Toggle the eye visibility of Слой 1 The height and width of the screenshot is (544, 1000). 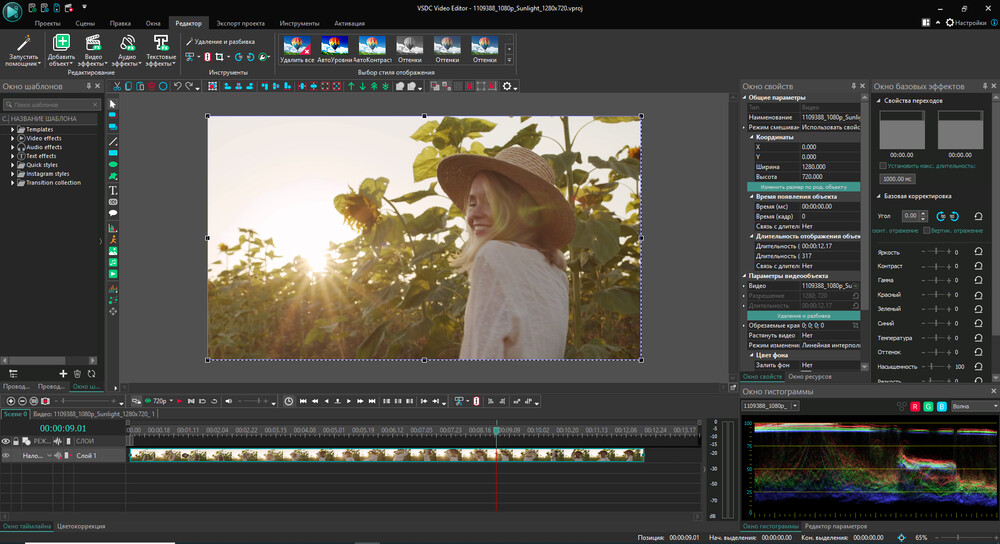pos(6,455)
